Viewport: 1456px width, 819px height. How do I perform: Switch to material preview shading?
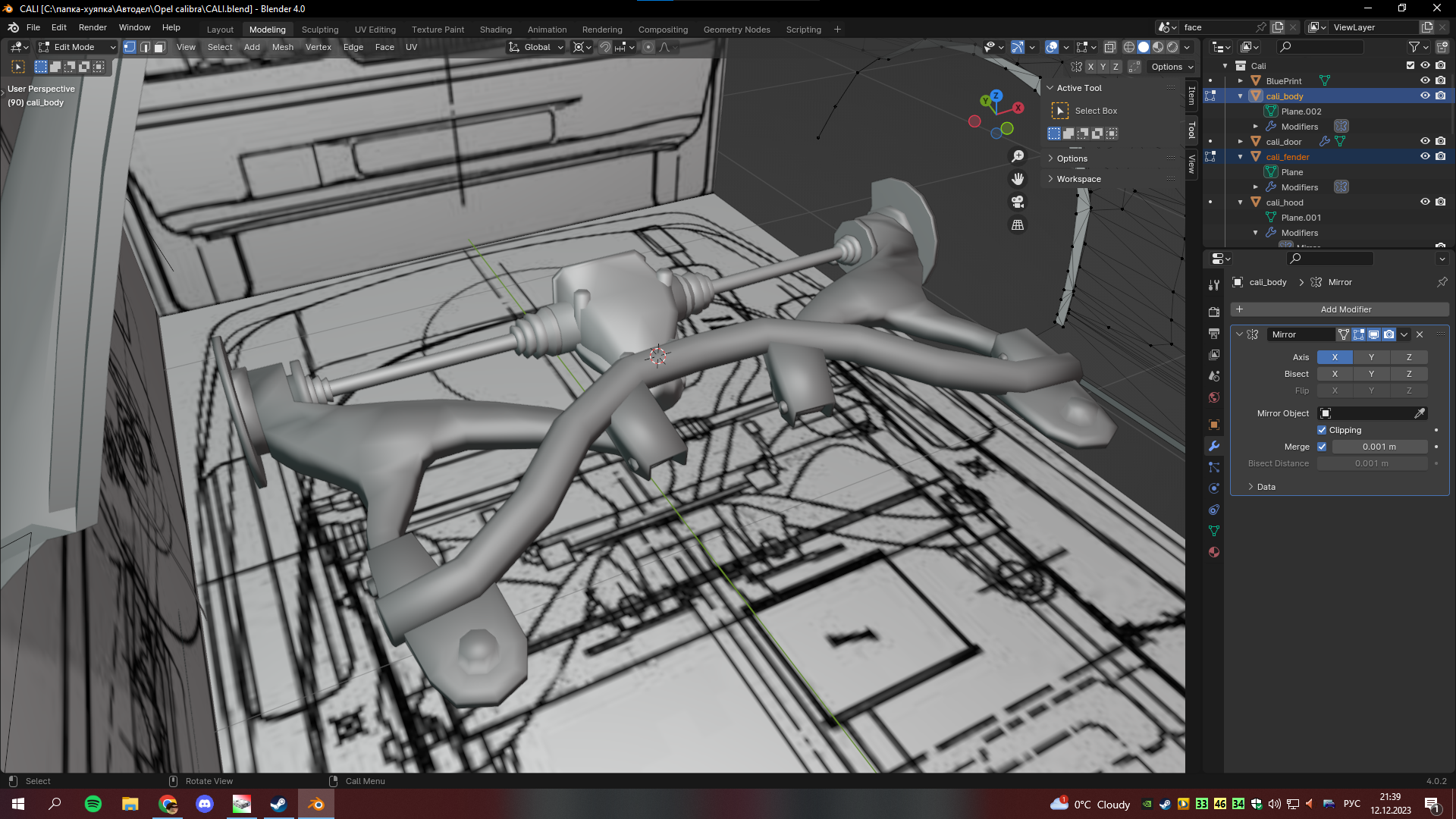pyautogui.click(x=1158, y=47)
